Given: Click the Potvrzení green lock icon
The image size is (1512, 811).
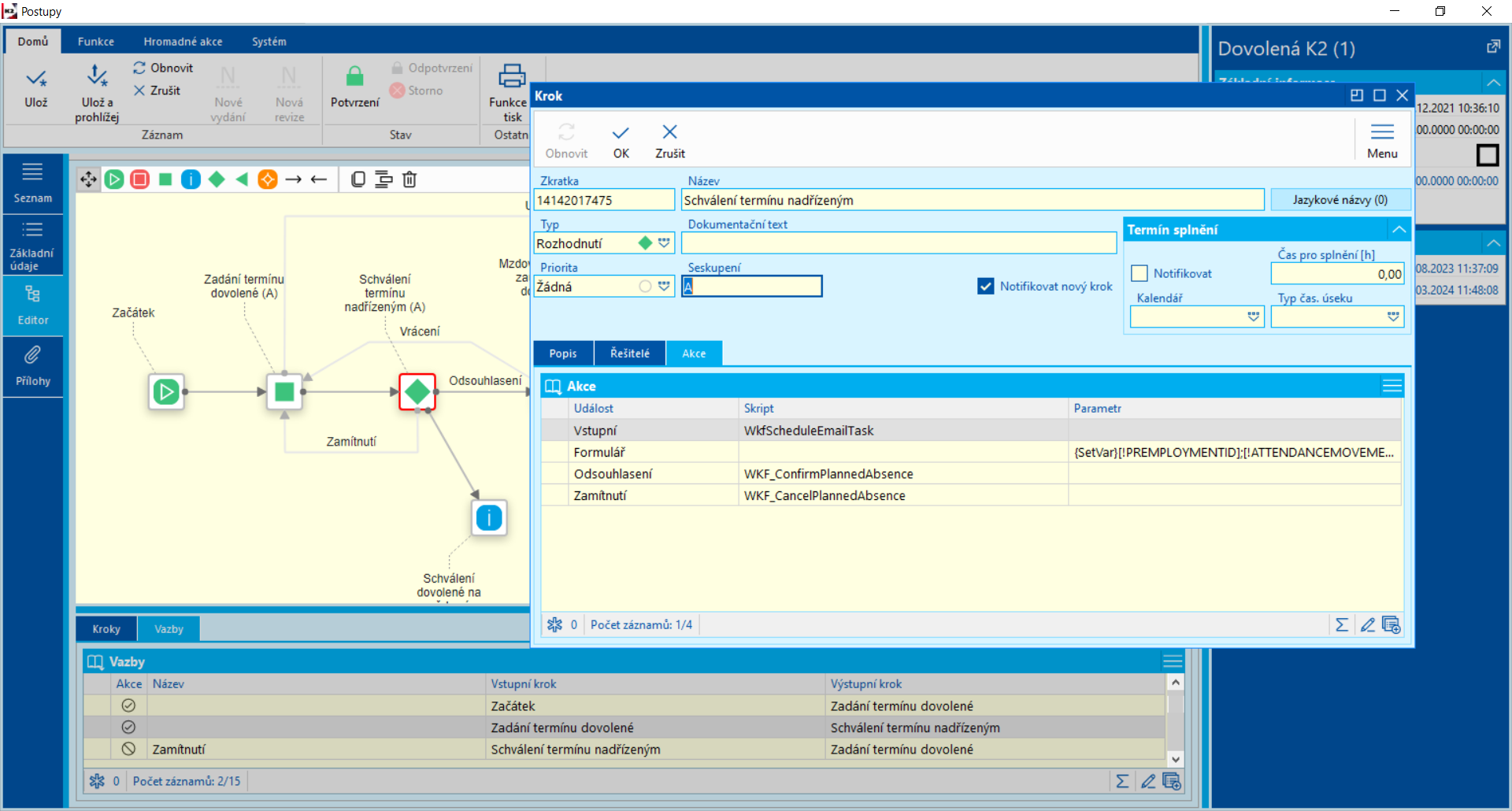Looking at the screenshot, I should (354, 77).
